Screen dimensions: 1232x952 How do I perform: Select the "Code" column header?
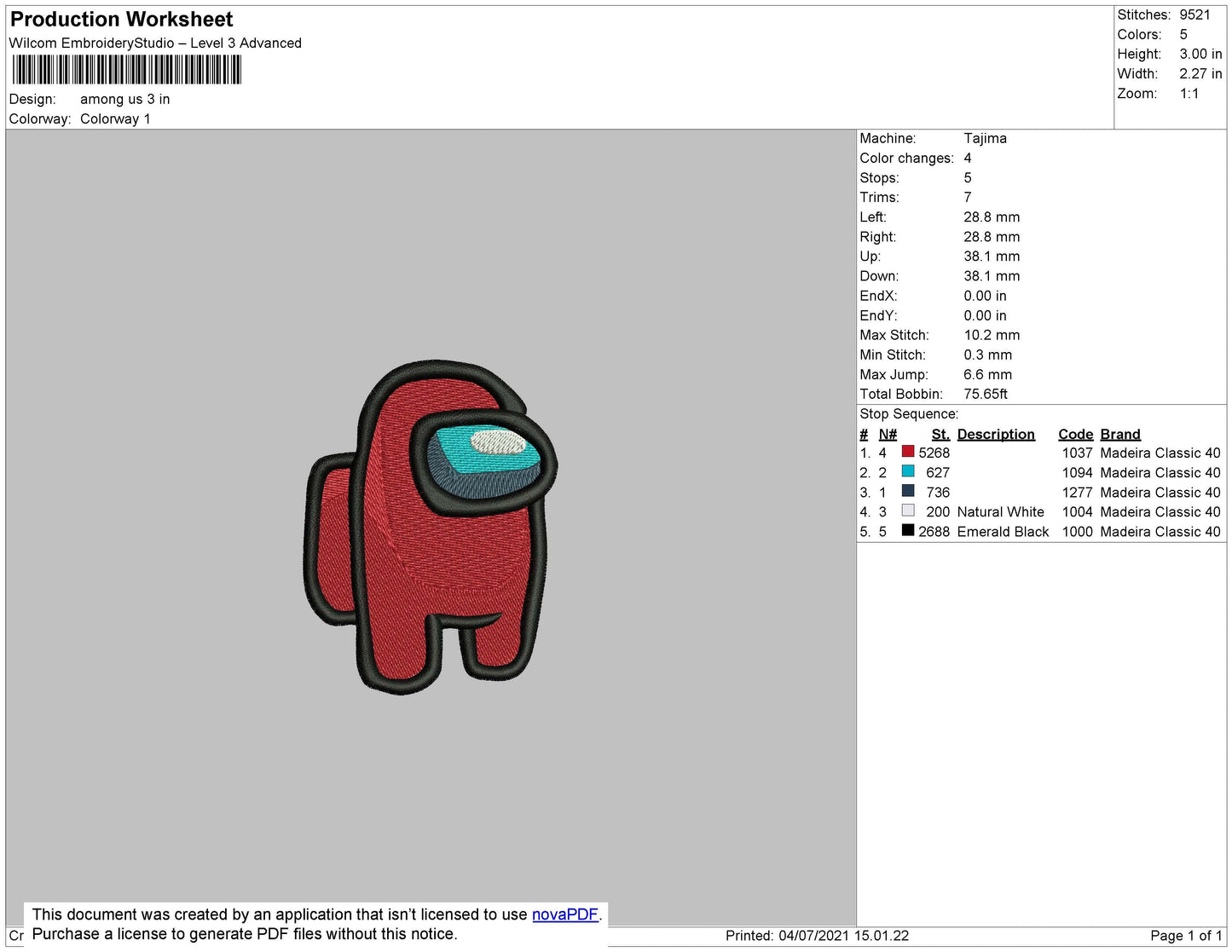click(x=1076, y=435)
